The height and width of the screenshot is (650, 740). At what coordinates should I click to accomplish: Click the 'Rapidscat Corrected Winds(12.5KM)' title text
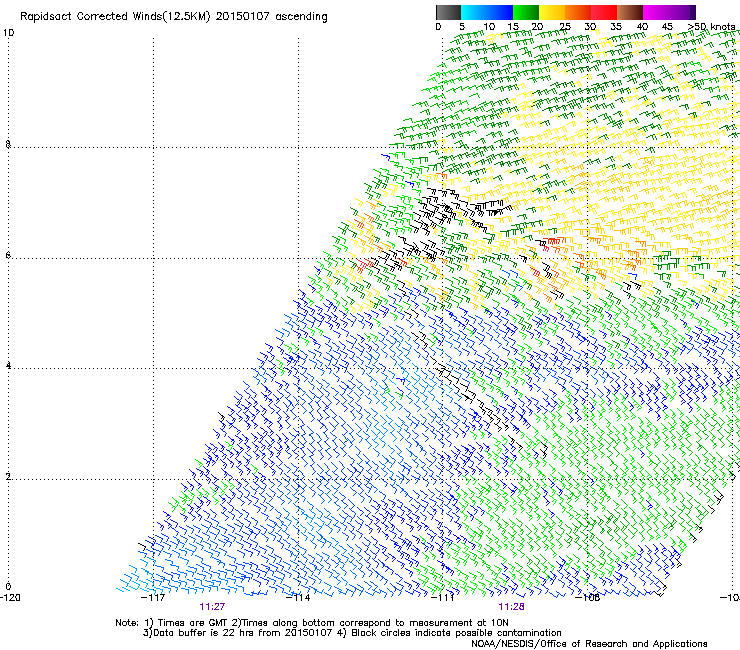tap(115, 17)
